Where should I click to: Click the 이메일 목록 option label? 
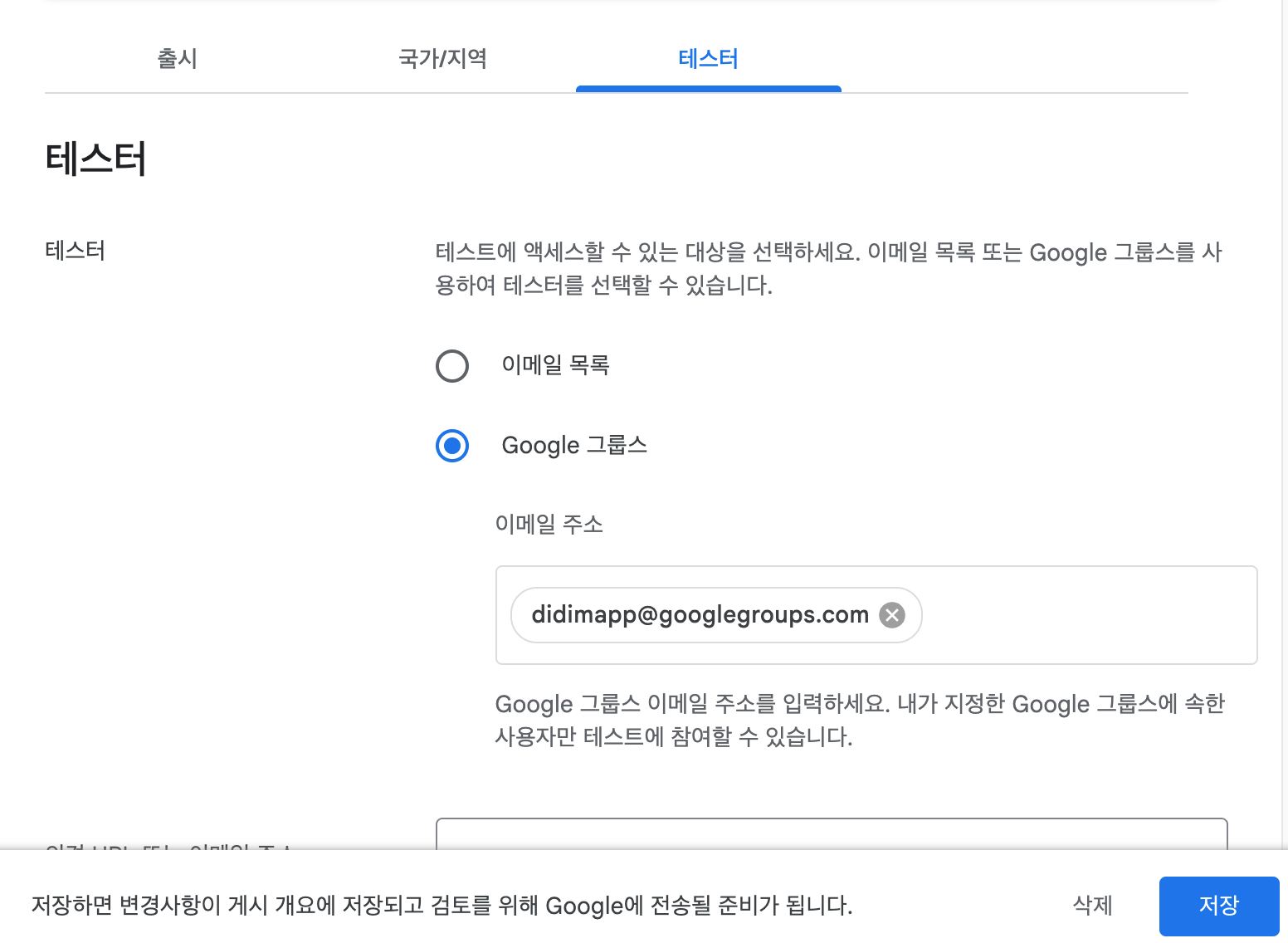[x=555, y=365]
